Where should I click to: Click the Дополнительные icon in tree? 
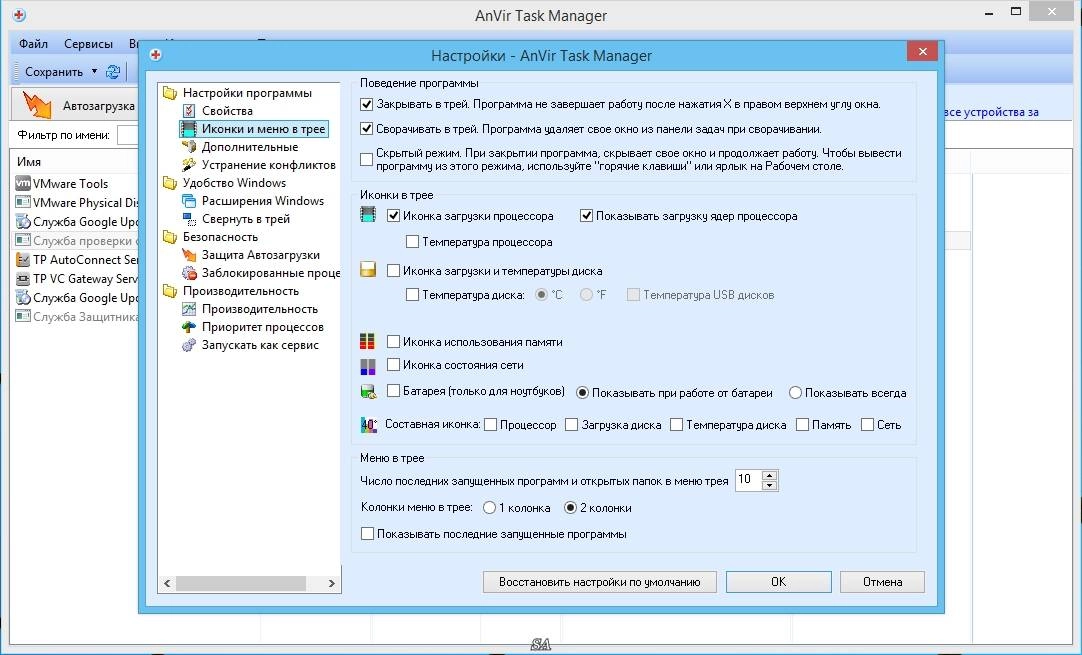188,146
